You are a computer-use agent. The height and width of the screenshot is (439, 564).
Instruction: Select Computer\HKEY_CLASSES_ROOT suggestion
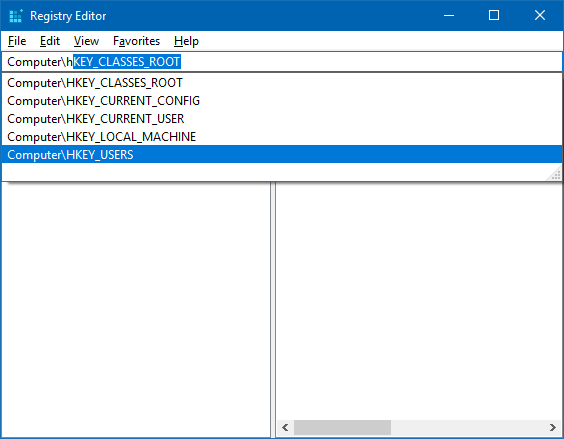tap(282, 83)
